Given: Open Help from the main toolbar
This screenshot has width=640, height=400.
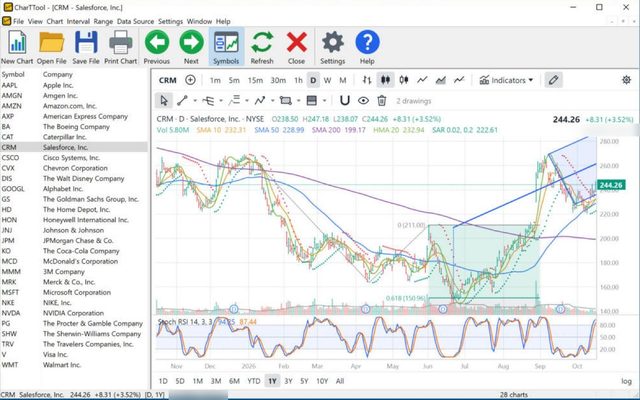Looking at the screenshot, I should 367,47.
